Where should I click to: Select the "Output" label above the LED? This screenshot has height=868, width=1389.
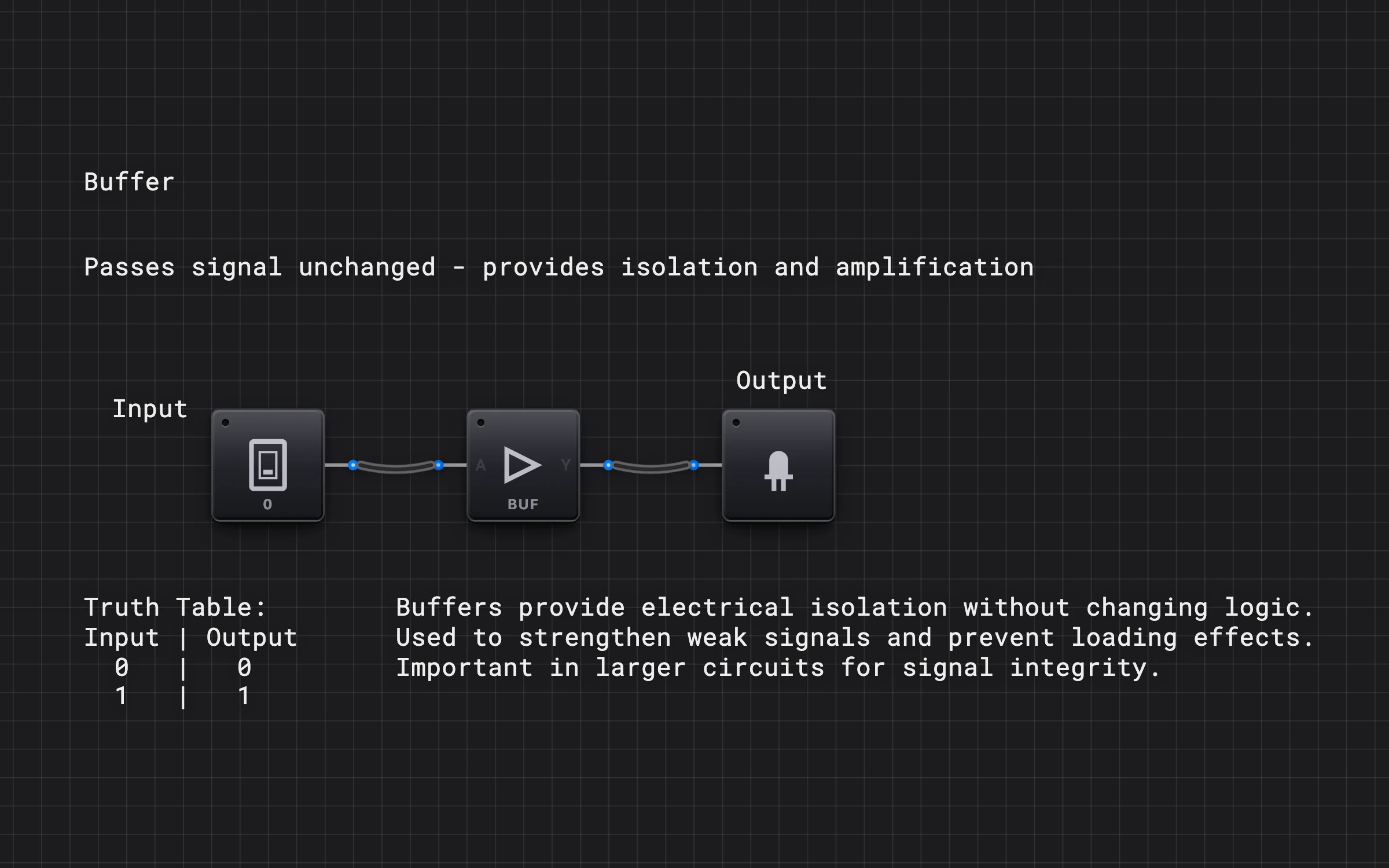click(x=781, y=380)
